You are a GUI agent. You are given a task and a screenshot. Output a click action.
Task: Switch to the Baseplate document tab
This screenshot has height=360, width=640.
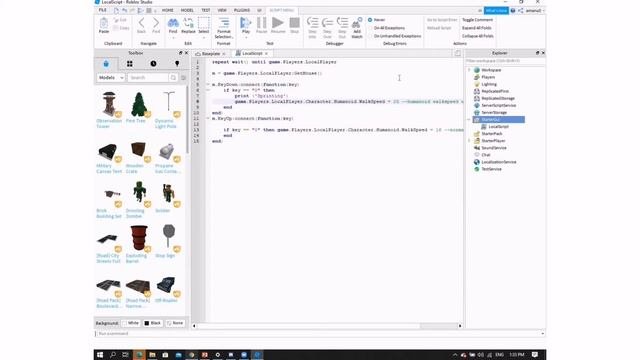pos(211,53)
